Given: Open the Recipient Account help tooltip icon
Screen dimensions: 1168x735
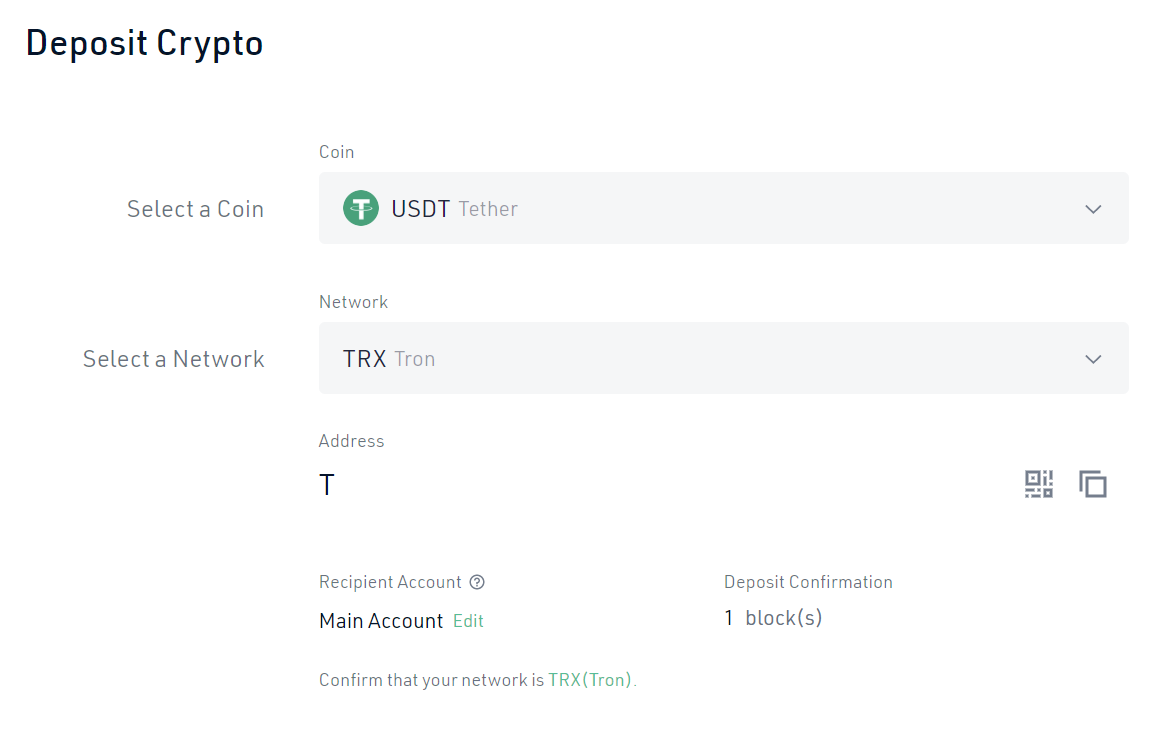Looking at the screenshot, I should 477,582.
